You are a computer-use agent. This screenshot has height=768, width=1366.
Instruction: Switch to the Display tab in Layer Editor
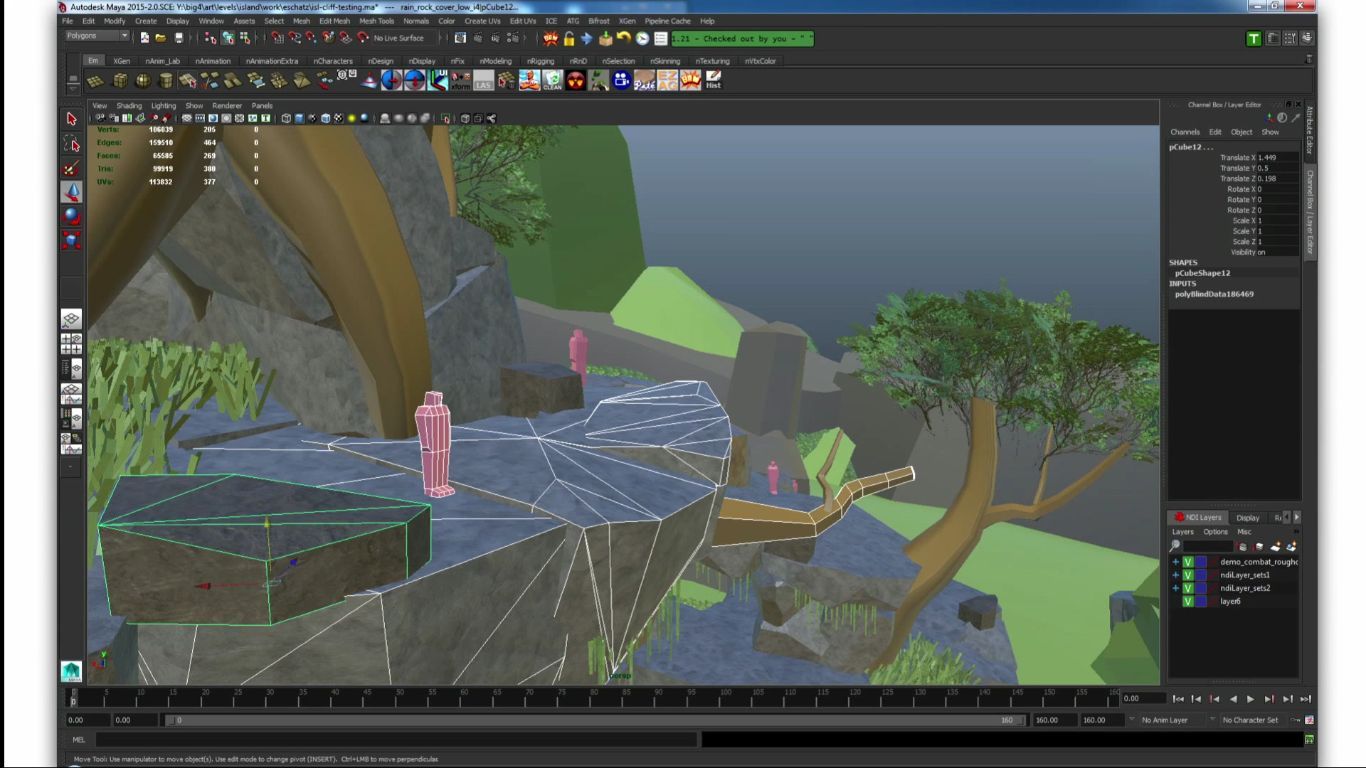[x=1248, y=517]
